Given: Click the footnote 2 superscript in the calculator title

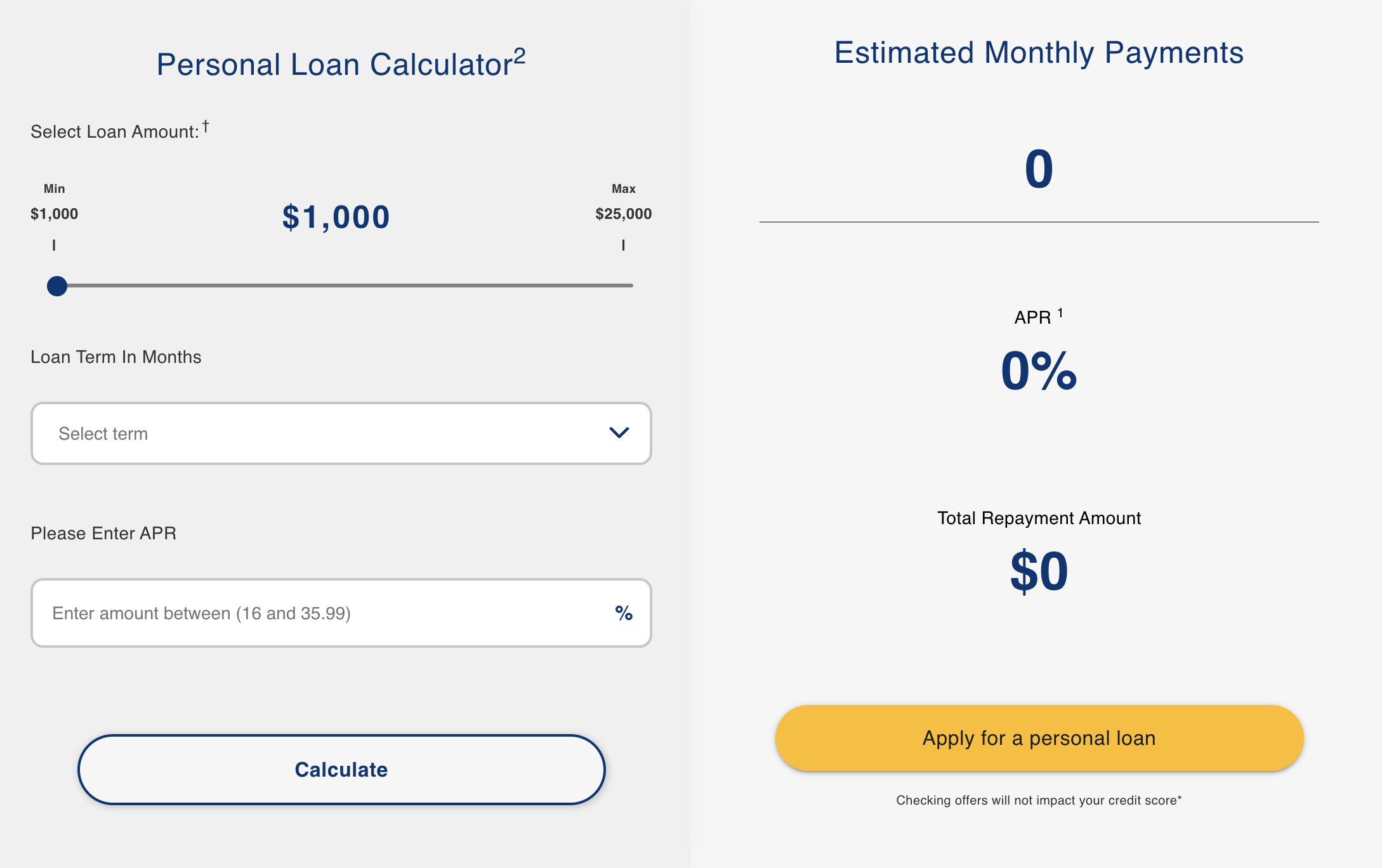Looking at the screenshot, I should [520, 56].
